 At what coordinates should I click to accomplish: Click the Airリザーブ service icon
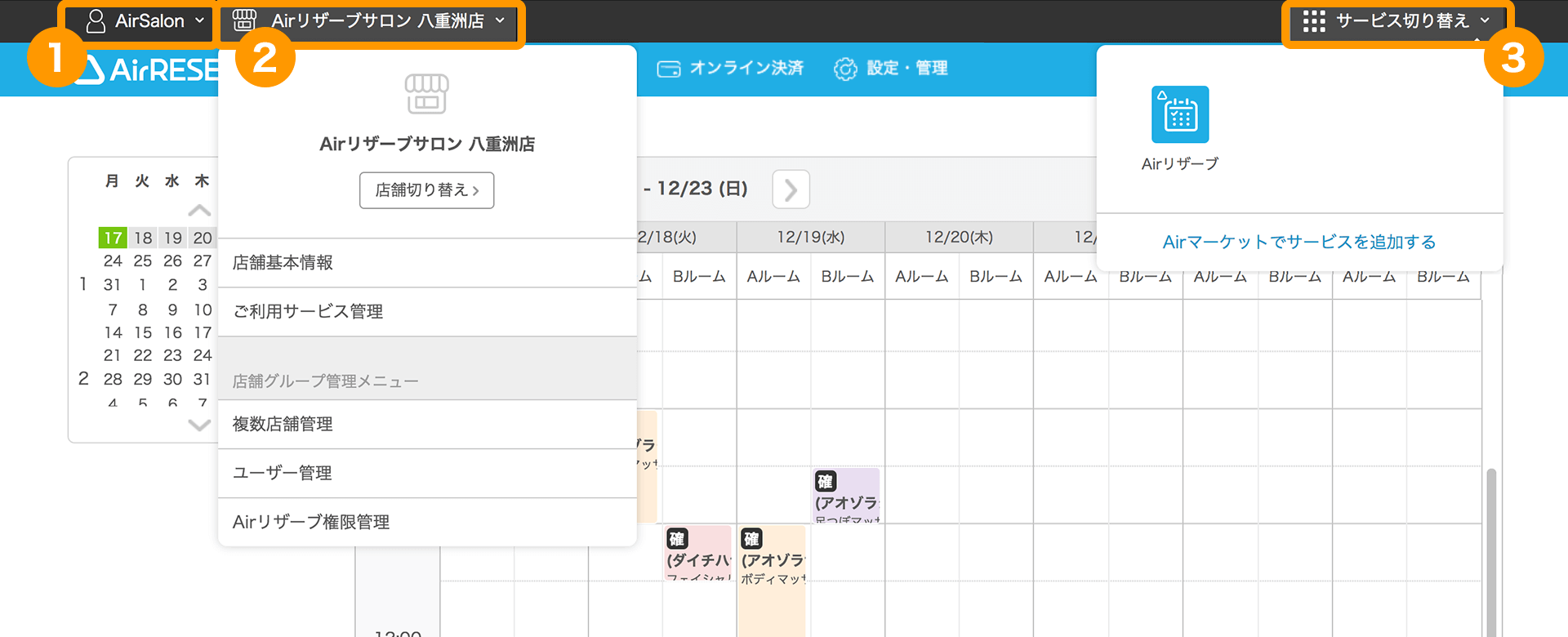click(x=1180, y=114)
